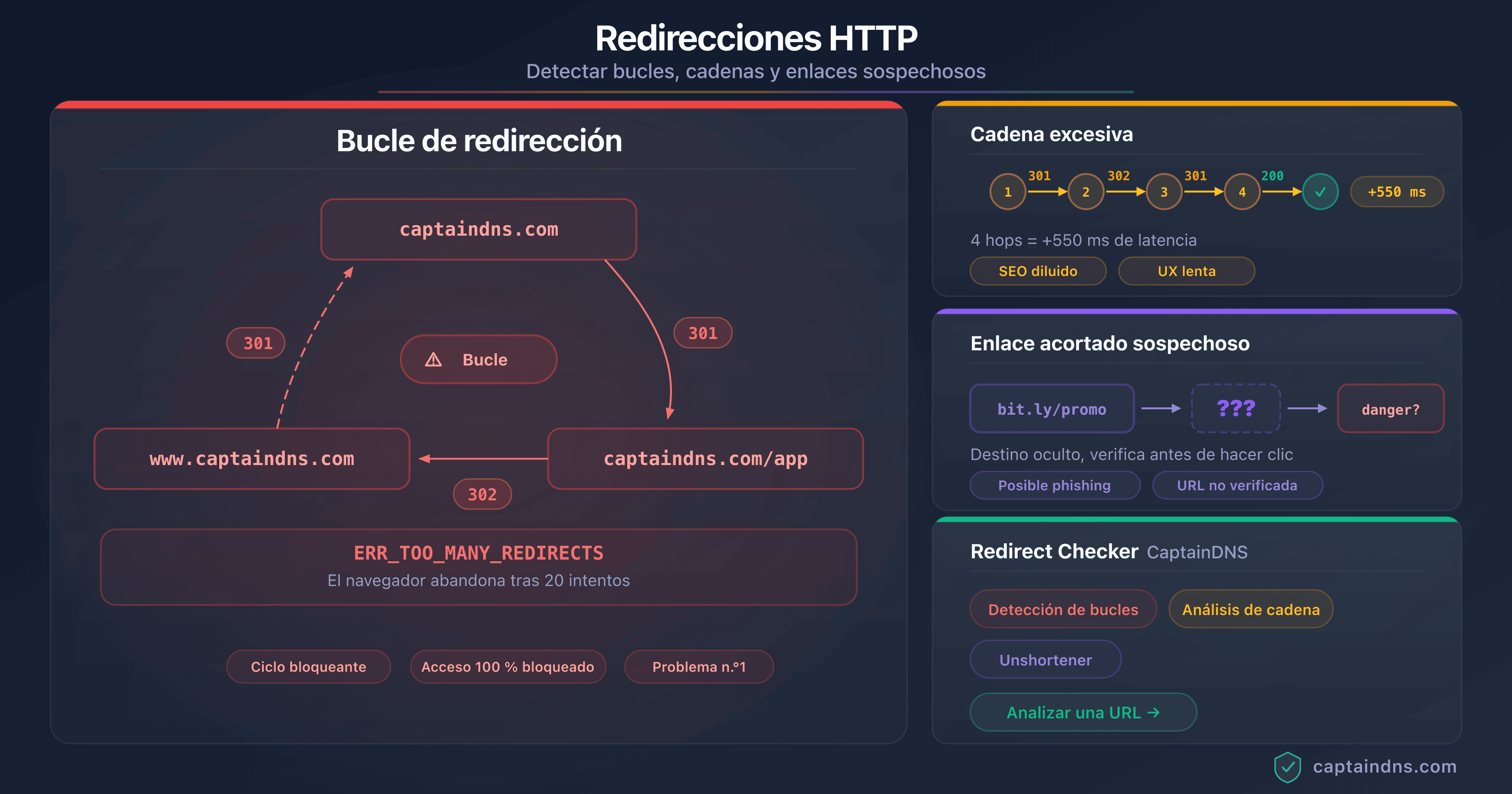Click the ERR_TOO_MANY_REDIRECTS error text
This screenshot has width=1512, height=794.
[478, 552]
